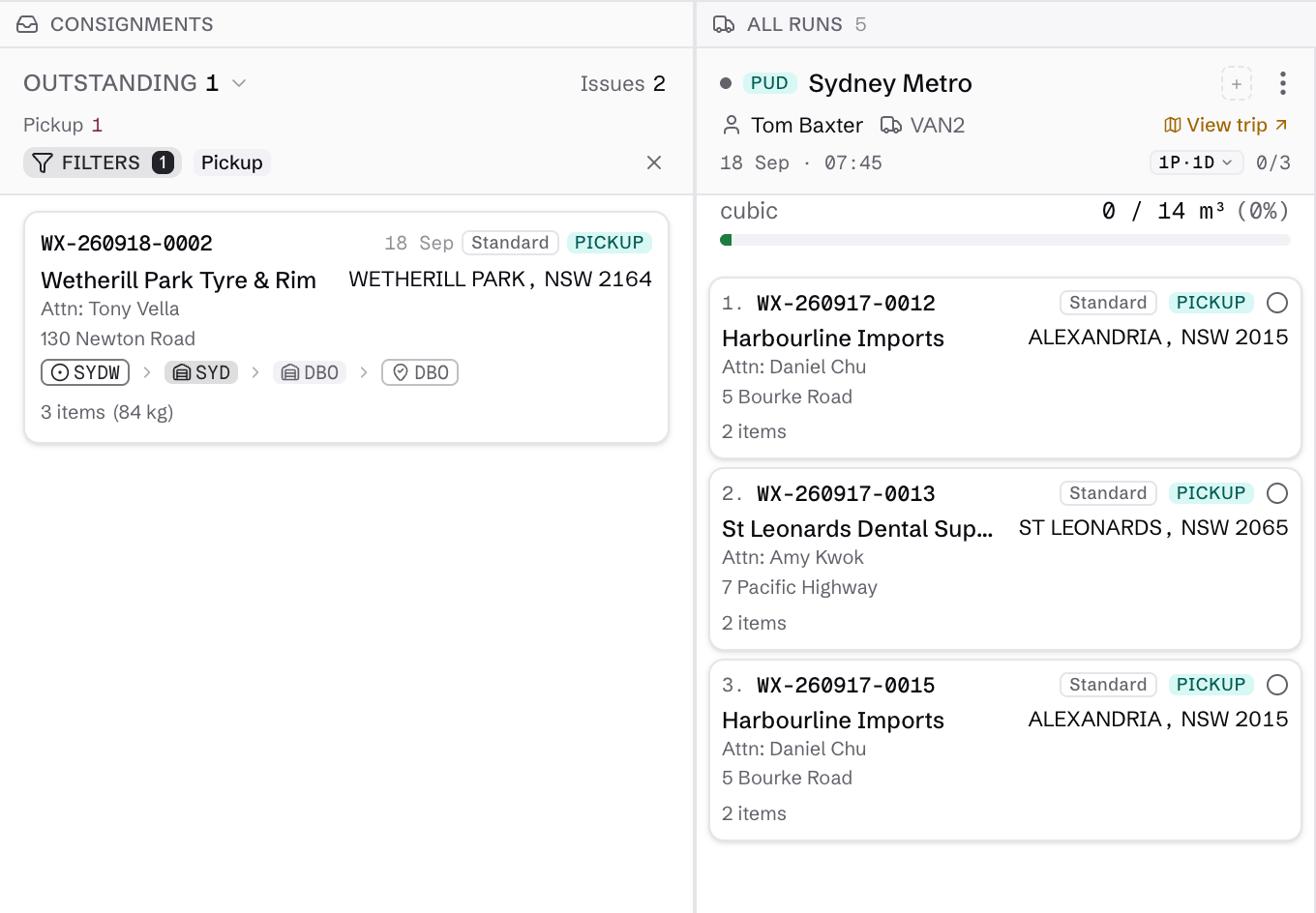Click the dashed plus add button
Viewport: 1316px width, 913px height.
pos(1237,83)
